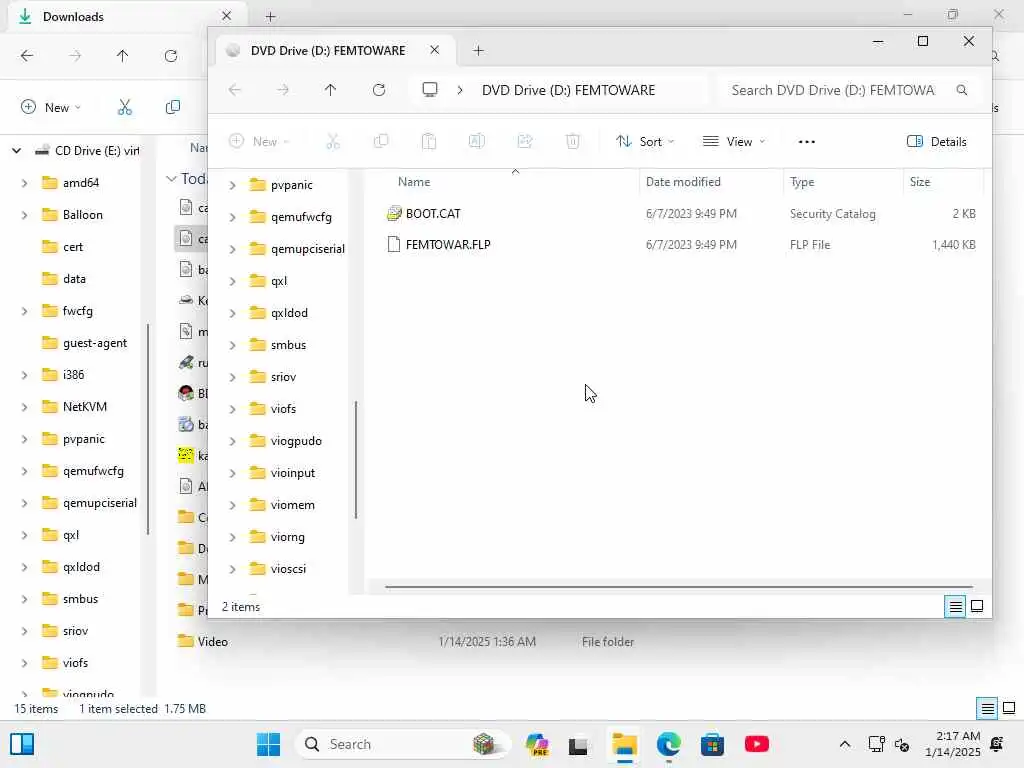Image resolution: width=1024 pixels, height=768 pixels.
Task: Click the DVD window horizontal scrollbar
Action: point(679,586)
